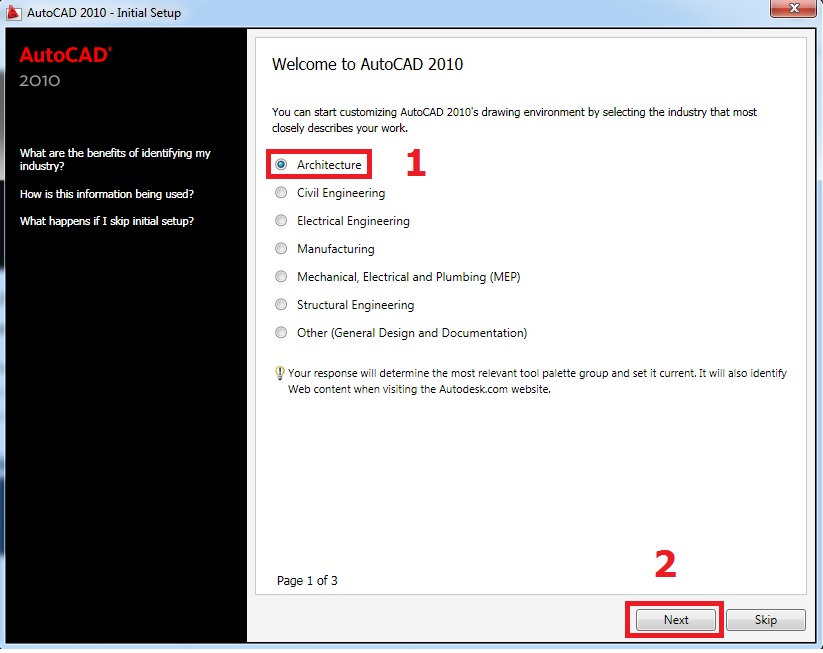This screenshot has height=653, width=823.
Task: Click the AutoCAD icon in title bar
Action: pyautogui.click(x=13, y=13)
